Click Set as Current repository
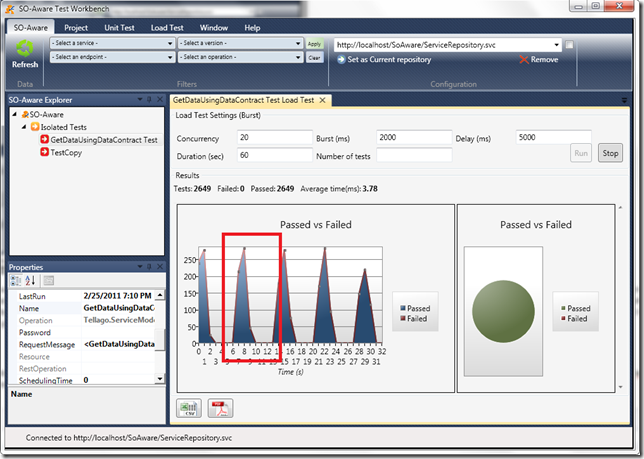This screenshot has height=459, width=644. [389, 60]
